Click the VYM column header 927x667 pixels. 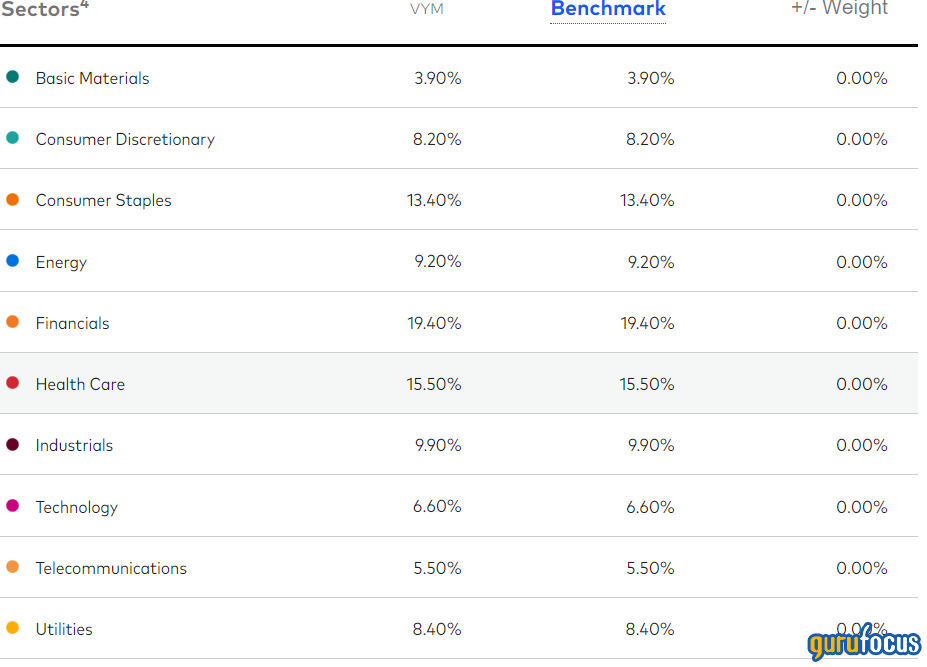click(427, 9)
